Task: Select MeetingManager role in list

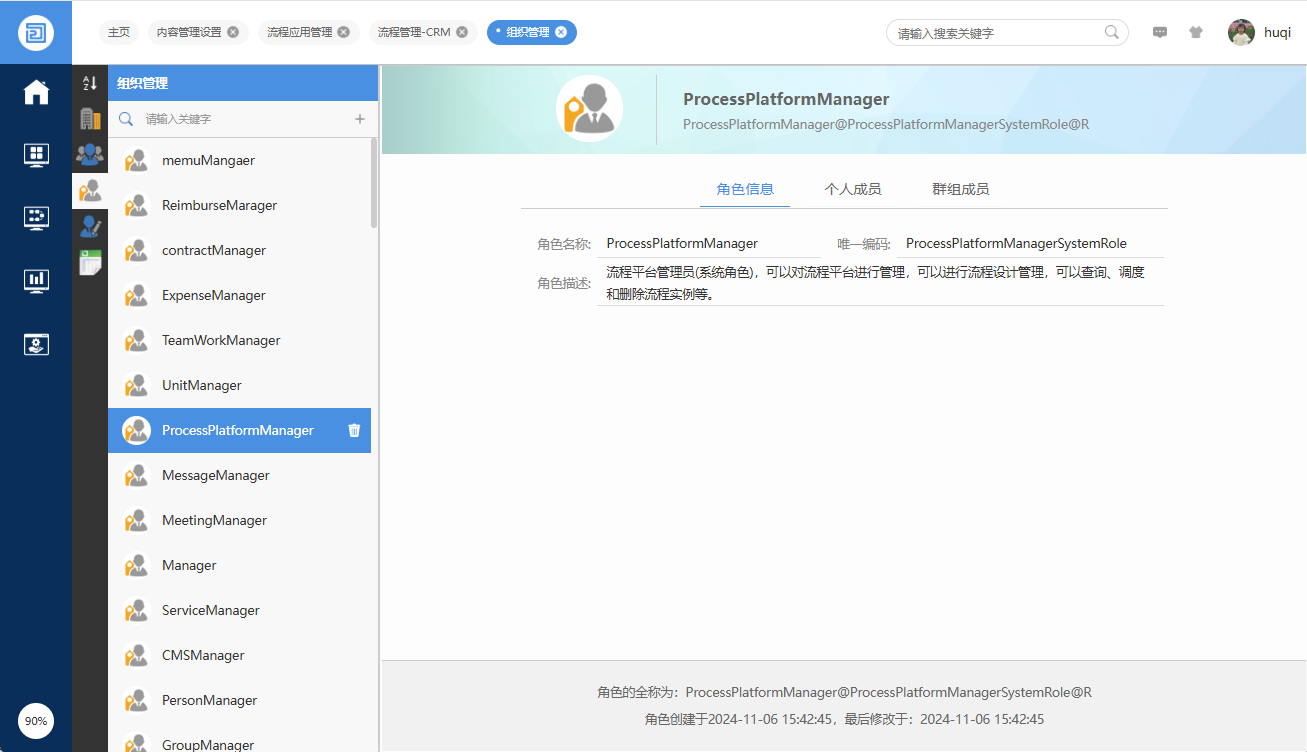Action: click(214, 520)
